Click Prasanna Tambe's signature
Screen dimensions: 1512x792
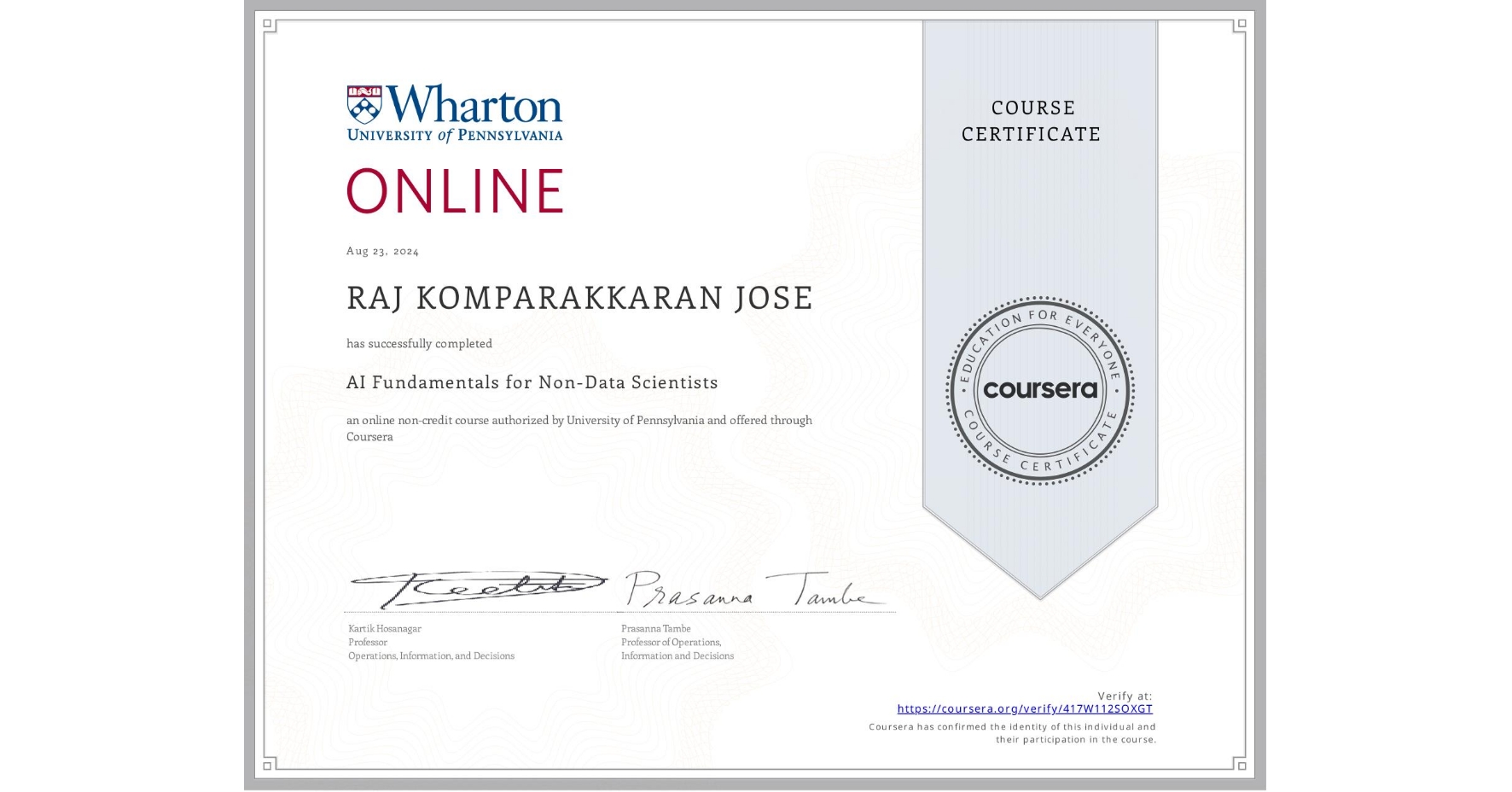click(747, 589)
